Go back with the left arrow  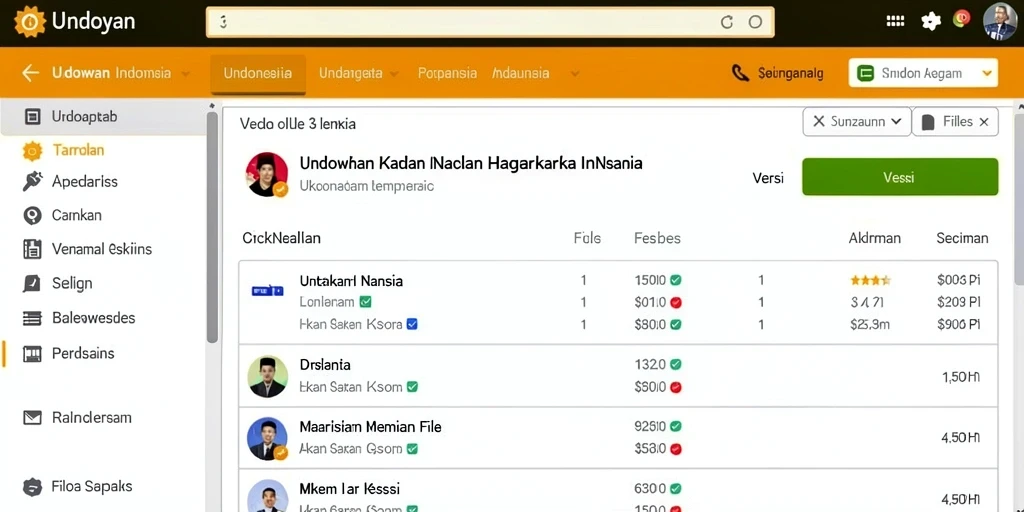point(30,72)
